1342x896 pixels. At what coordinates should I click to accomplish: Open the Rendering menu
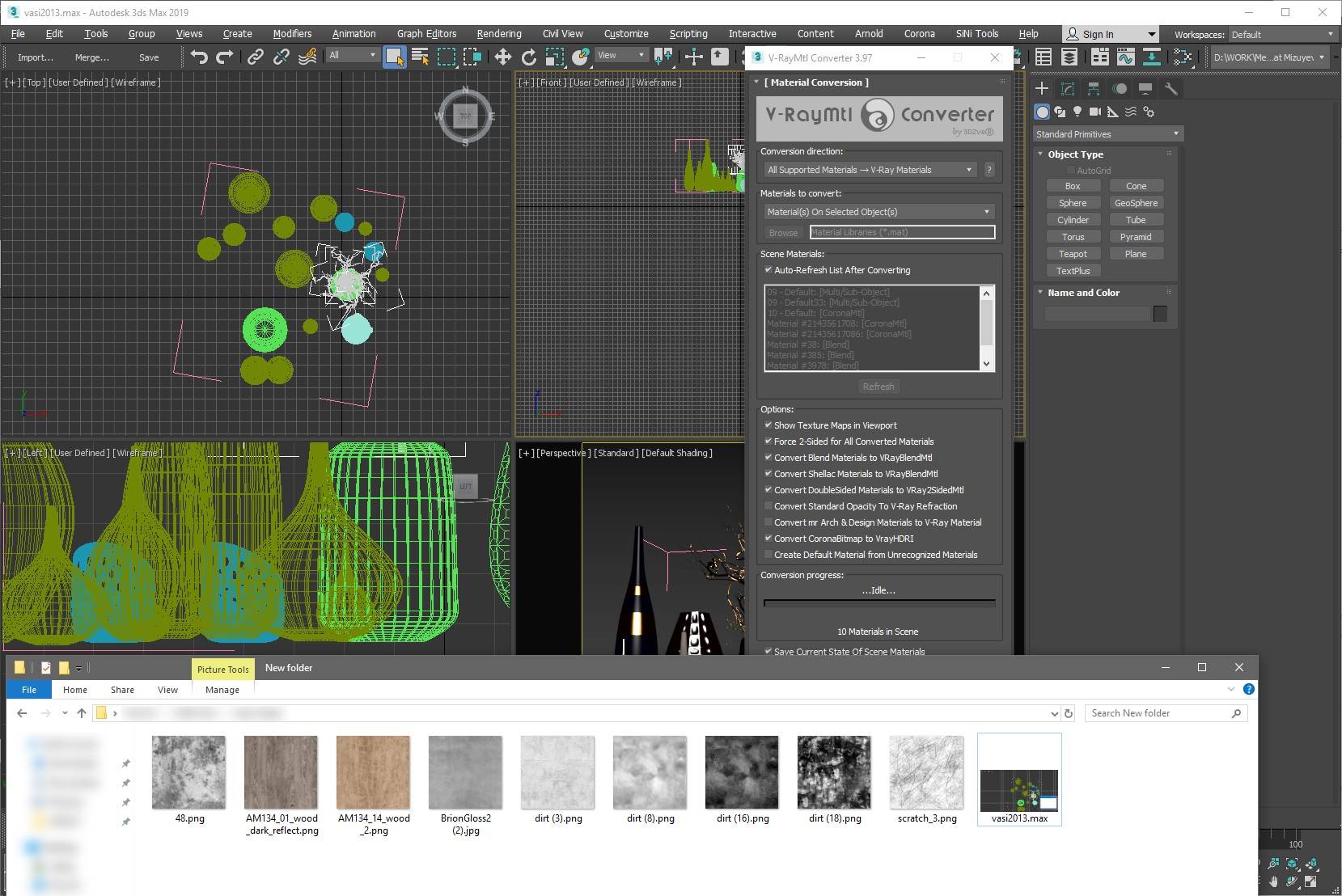[x=498, y=34]
